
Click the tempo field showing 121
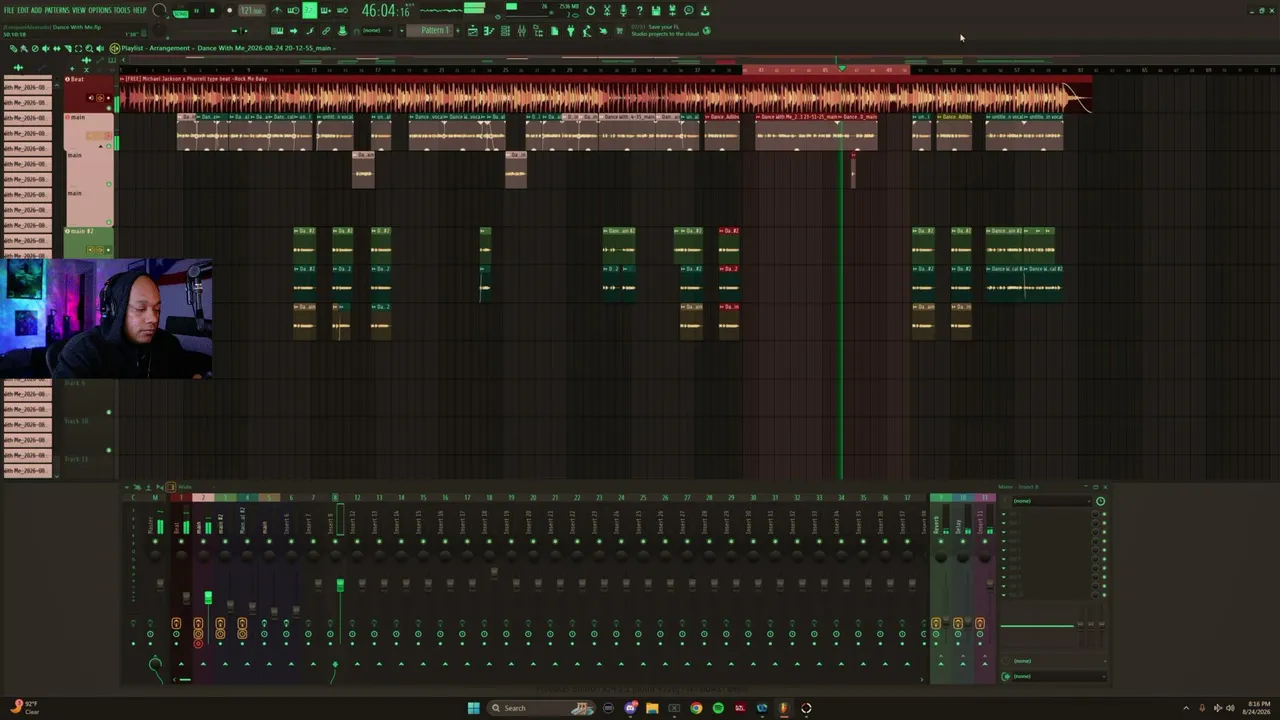point(252,11)
